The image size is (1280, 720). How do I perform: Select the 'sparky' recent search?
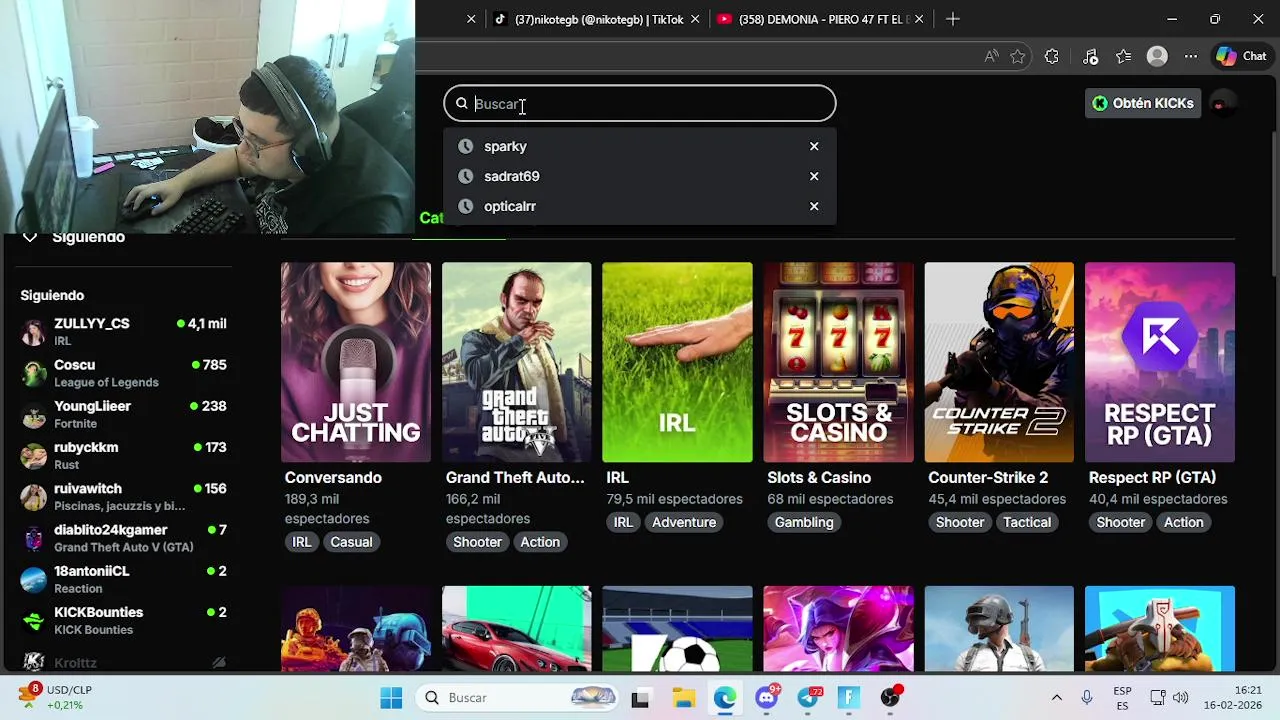pyautogui.click(x=640, y=146)
